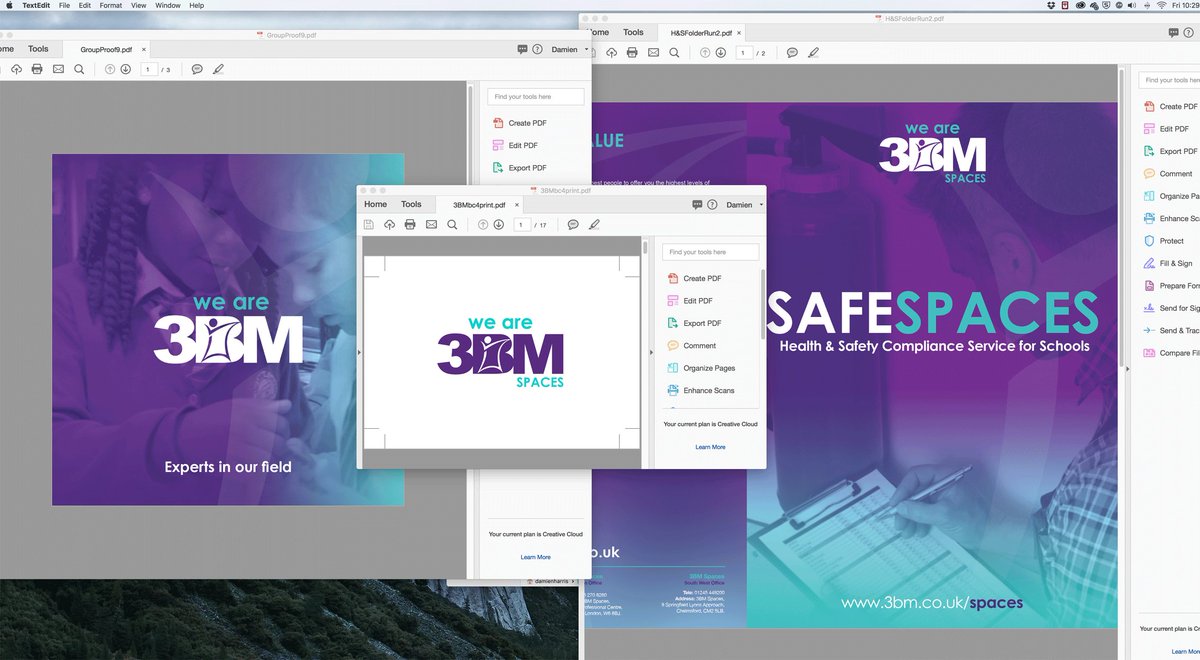Click the comment bubble tool in 3BMbc4print.pdf toolbar
1200x660 pixels.
tap(573, 225)
